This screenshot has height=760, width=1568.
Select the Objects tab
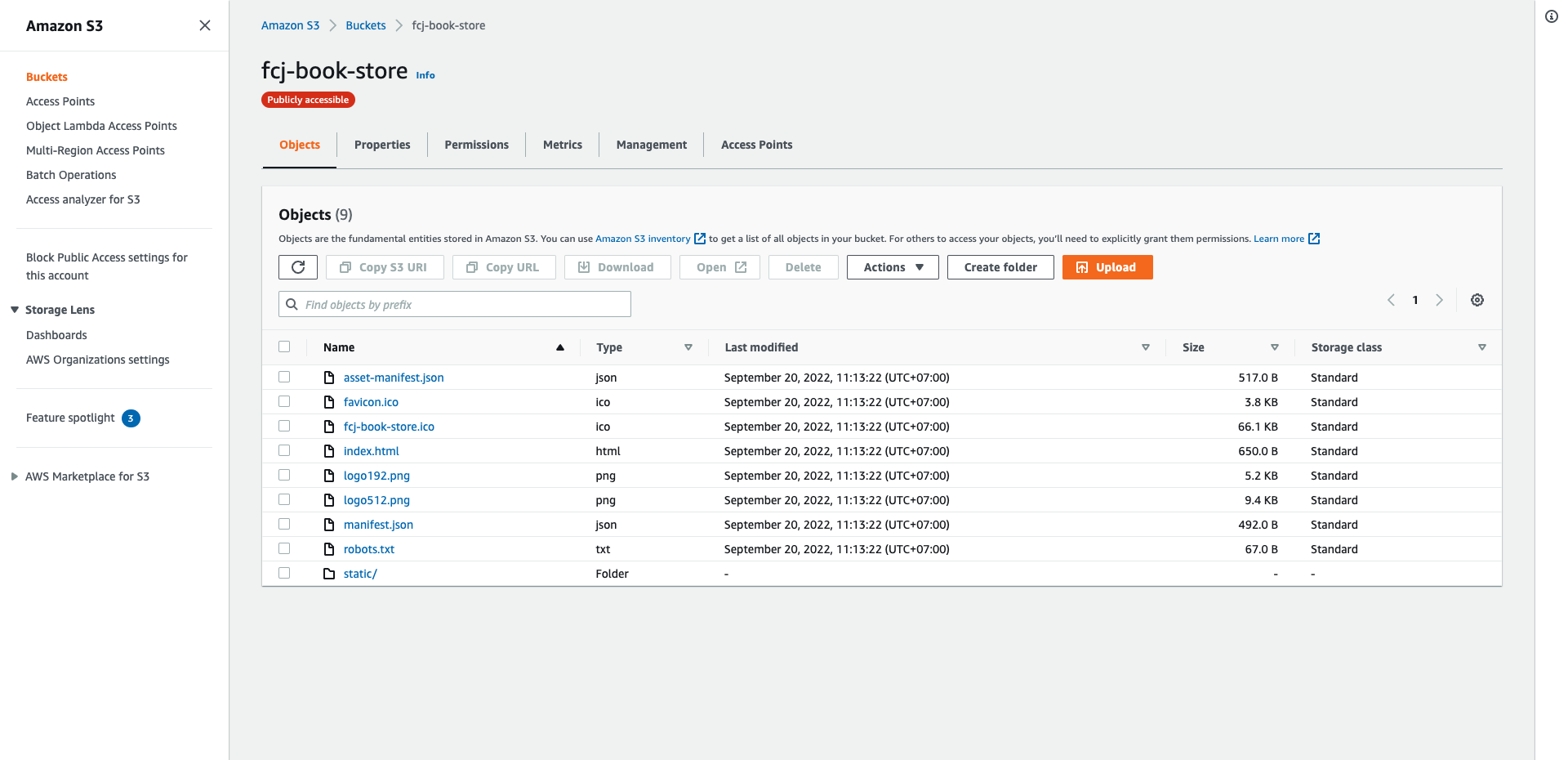click(x=300, y=145)
